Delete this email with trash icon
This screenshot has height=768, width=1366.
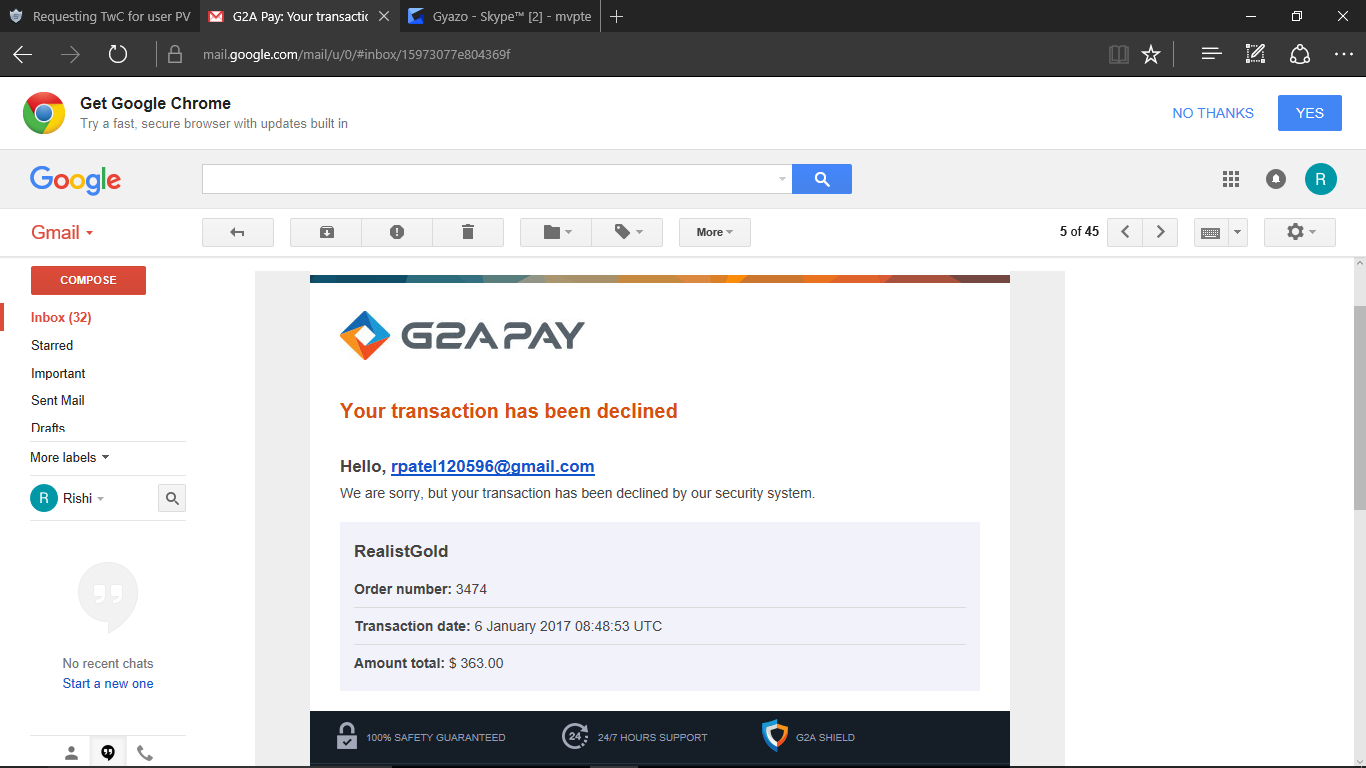pyautogui.click(x=468, y=232)
